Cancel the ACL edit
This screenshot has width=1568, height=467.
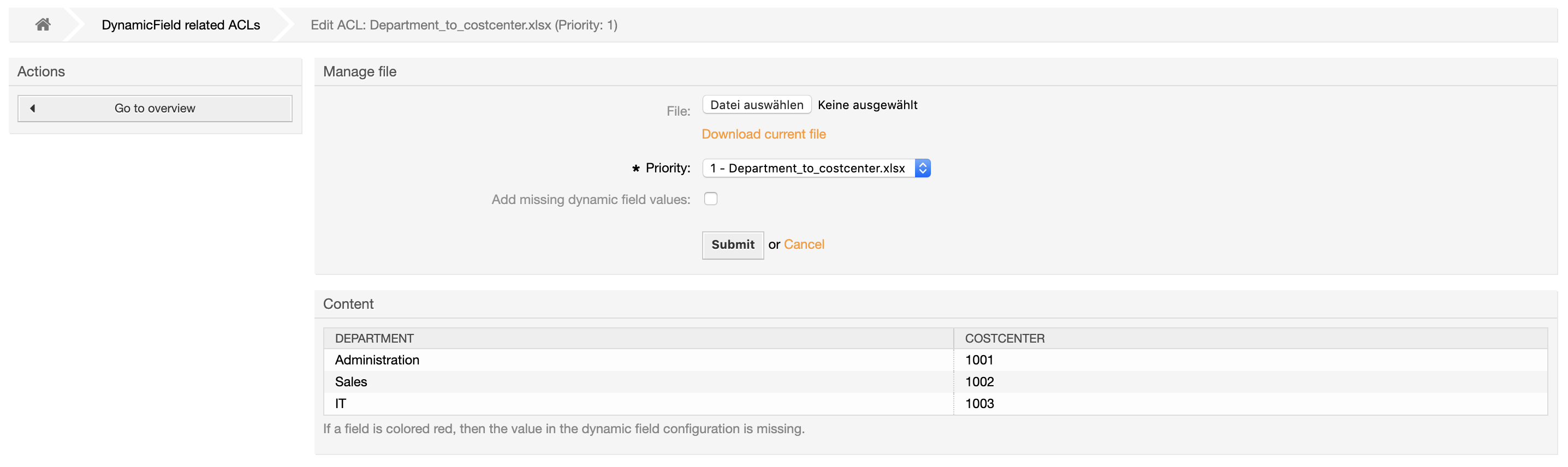[x=804, y=244]
